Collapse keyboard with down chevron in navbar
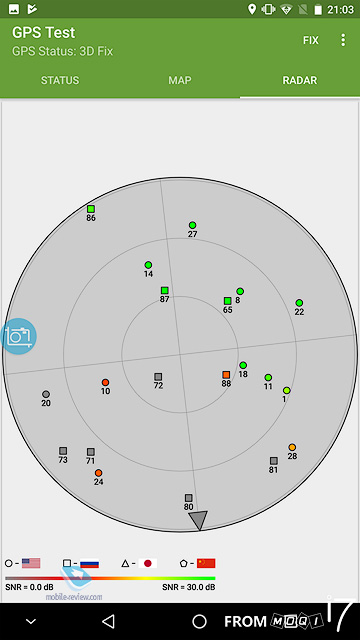Screen dimensions: 360x640 click(31, 622)
